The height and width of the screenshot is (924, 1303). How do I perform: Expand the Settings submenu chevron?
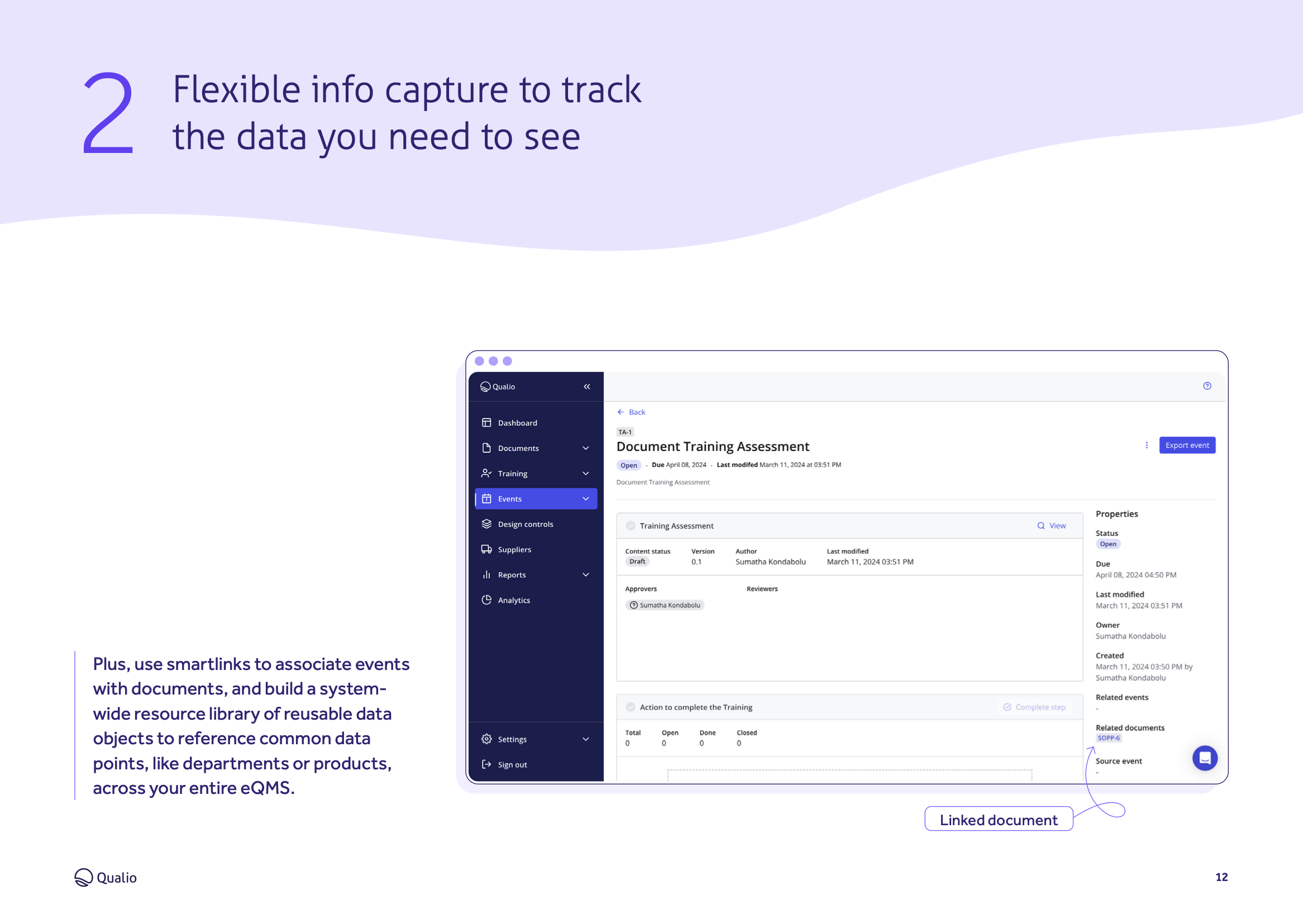pyautogui.click(x=585, y=739)
